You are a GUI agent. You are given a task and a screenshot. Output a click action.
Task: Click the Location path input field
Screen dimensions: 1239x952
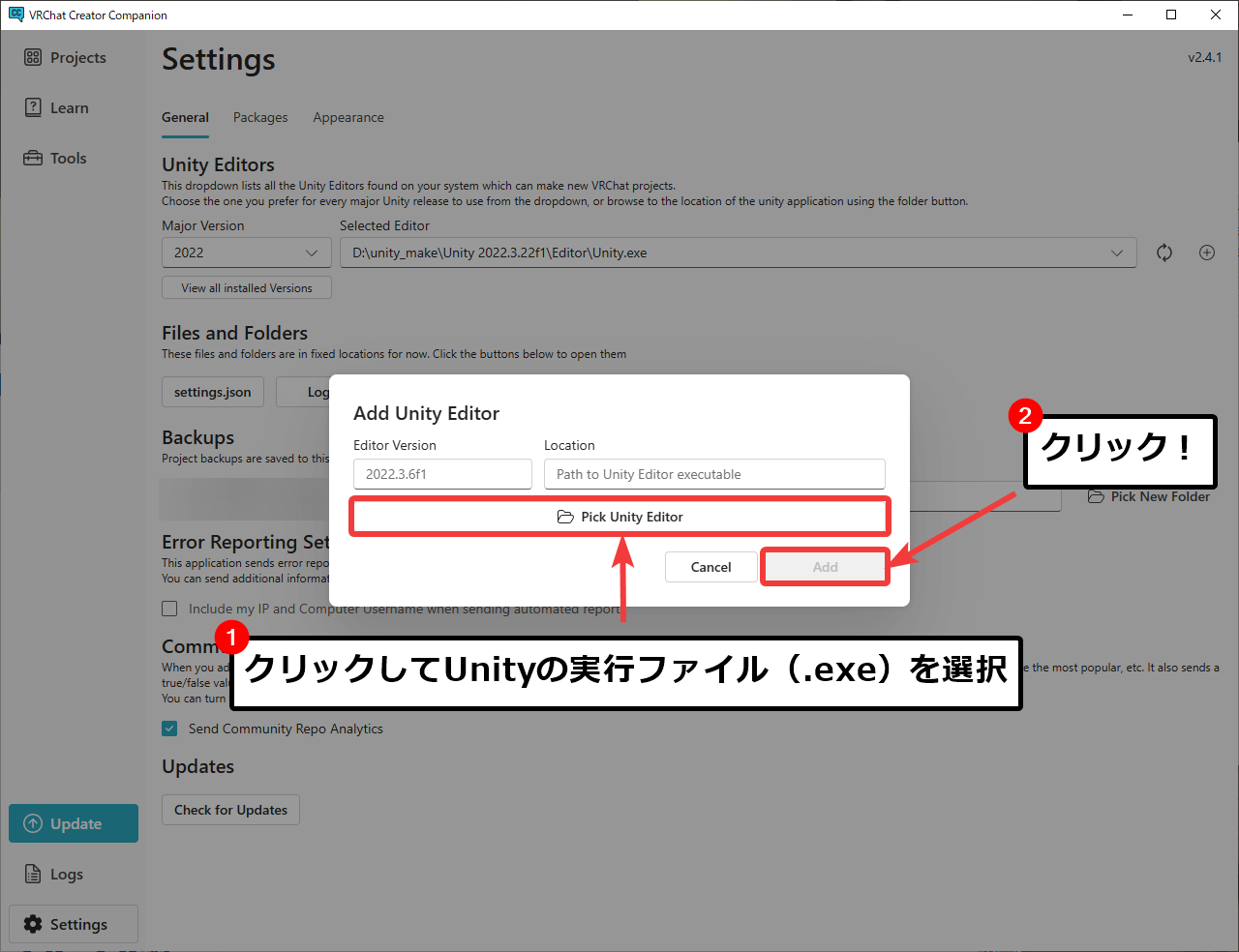(x=714, y=474)
